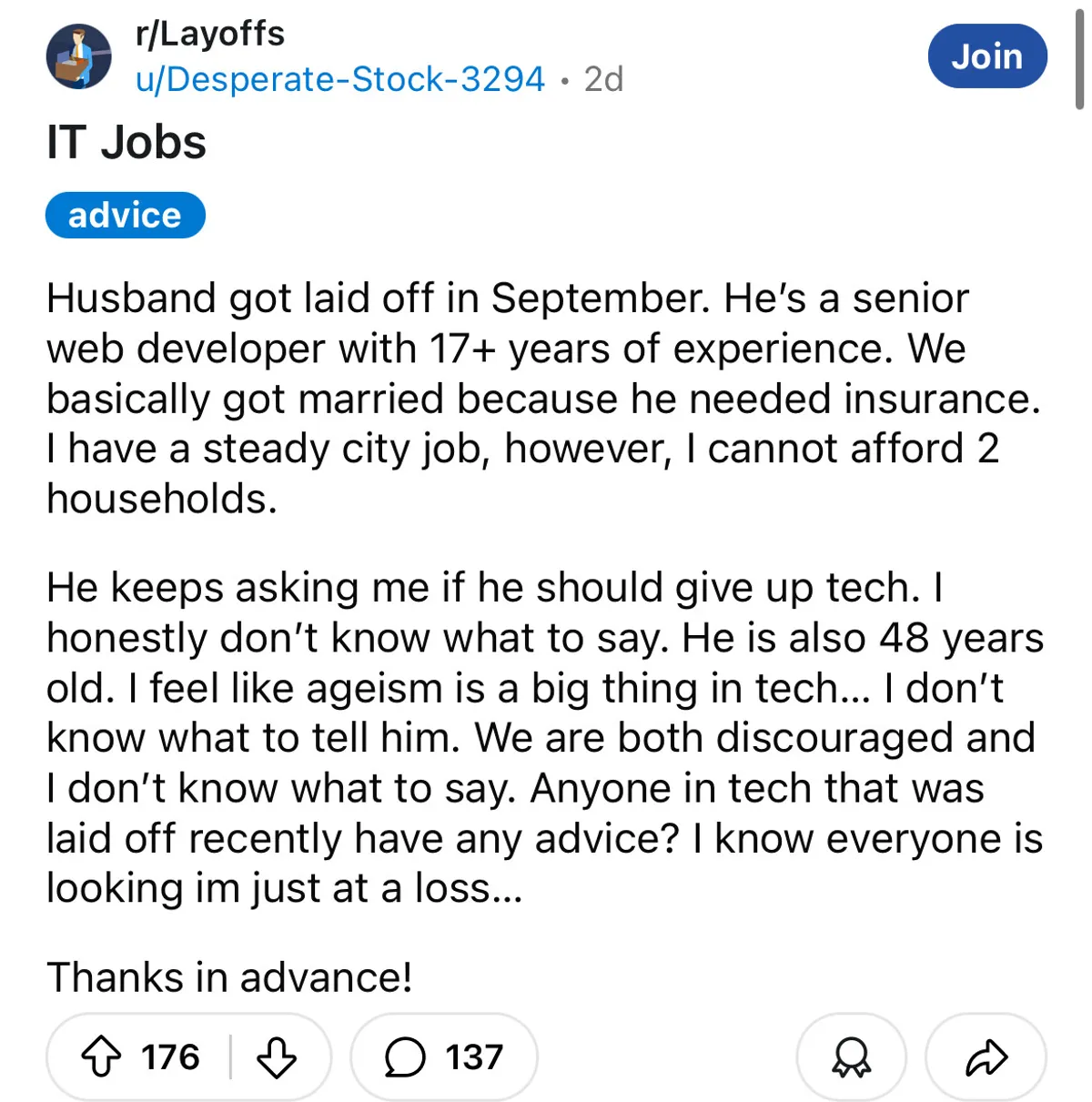This screenshot has width=1092, height=1102.
Task: Click the "Thanks in advance!" line
Action: pos(229,977)
